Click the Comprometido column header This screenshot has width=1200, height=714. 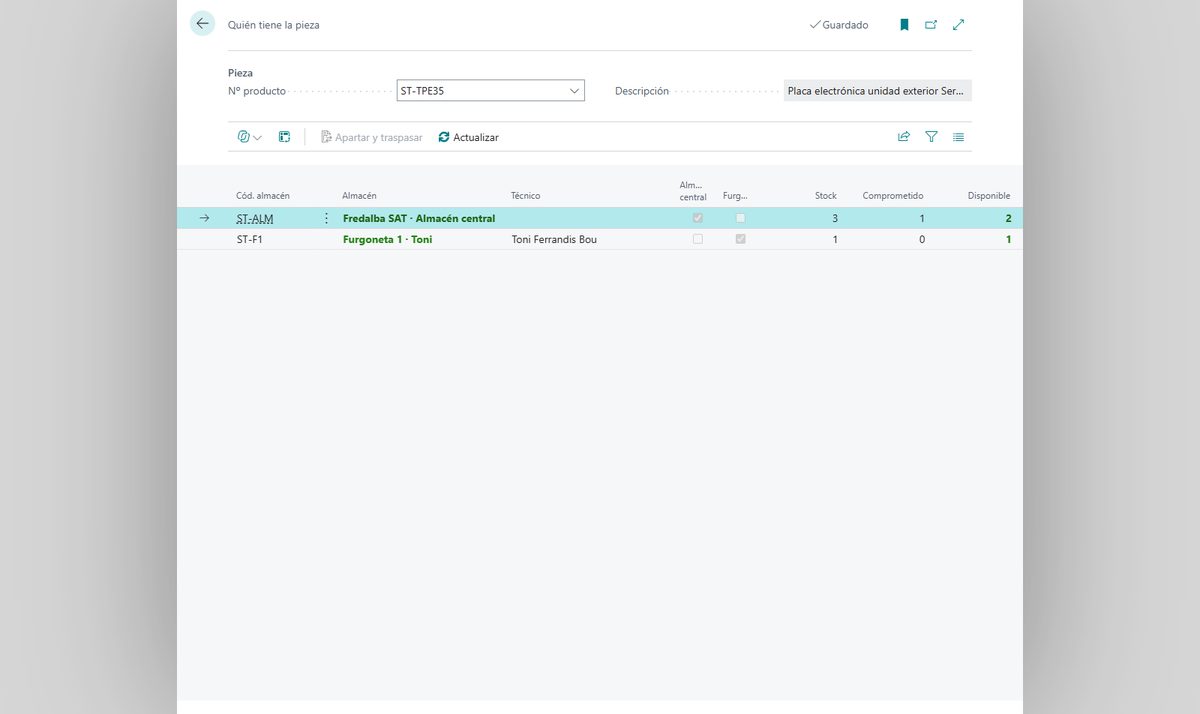[893, 196]
